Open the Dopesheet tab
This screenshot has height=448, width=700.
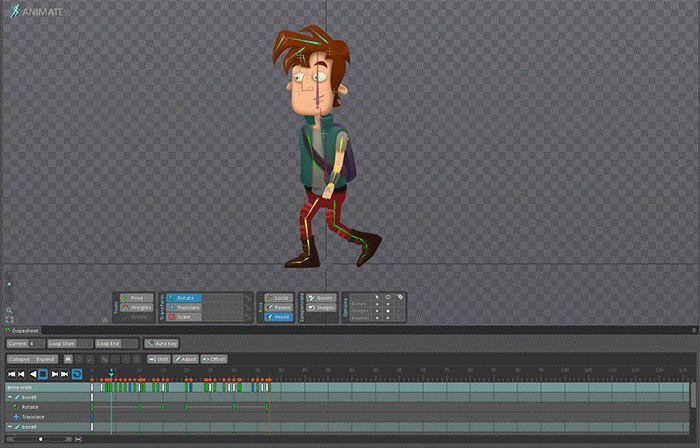[22, 331]
